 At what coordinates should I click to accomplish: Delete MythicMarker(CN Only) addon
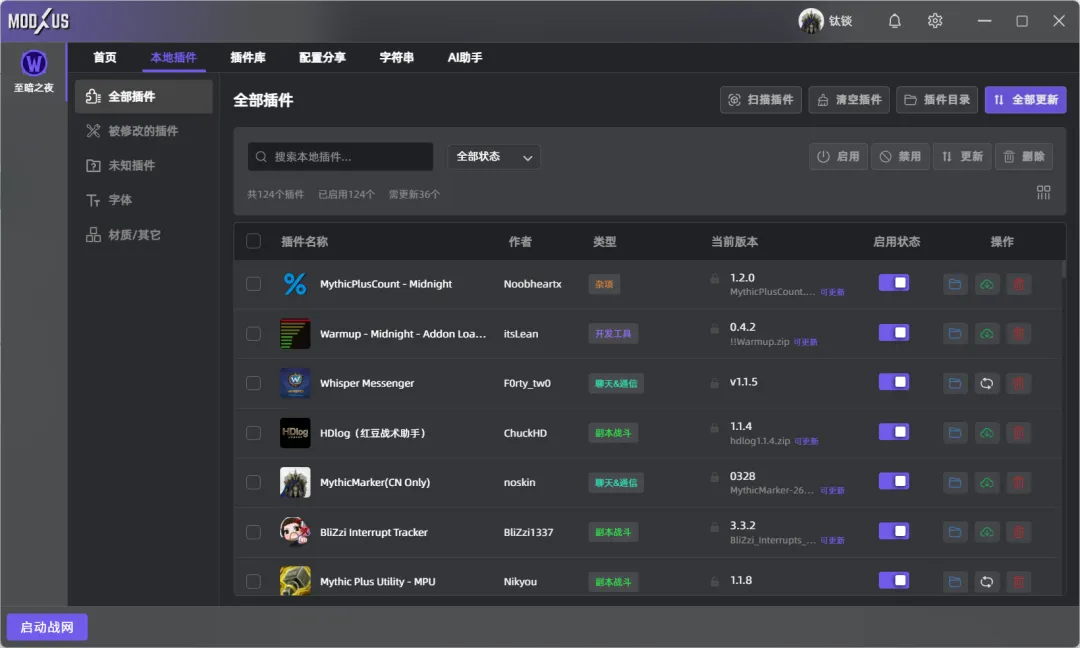coord(1018,482)
